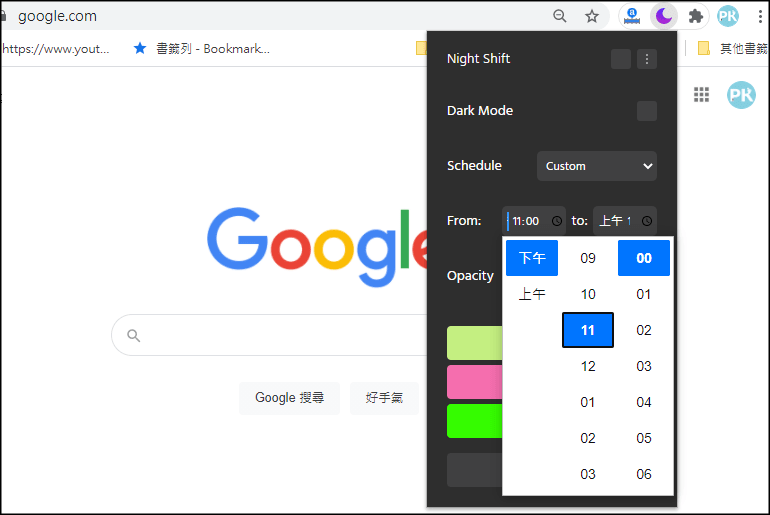Image resolution: width=770 pixels, height=515 pixels.
Task: Open the Chrome profile PK avatar in toolbar
Action: (728, 16)
